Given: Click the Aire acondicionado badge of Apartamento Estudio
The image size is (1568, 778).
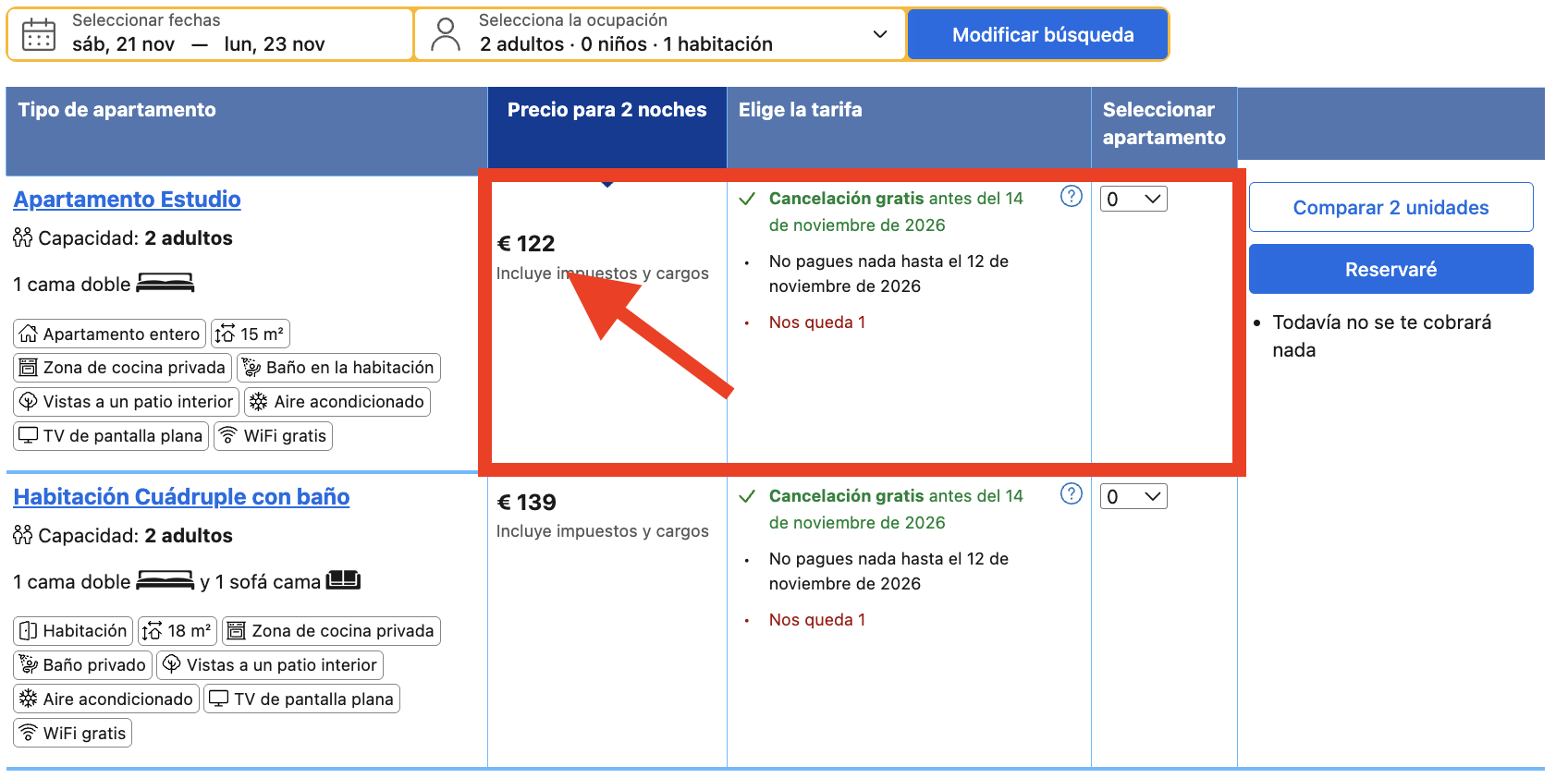Looking at the screenshot, I should click(337, 401).
